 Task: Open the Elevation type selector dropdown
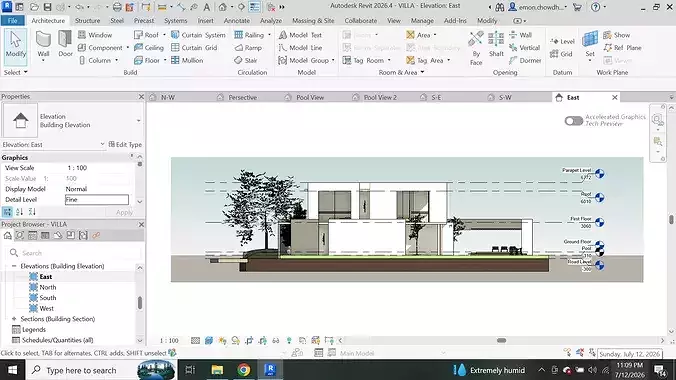[x=138, y=121]
